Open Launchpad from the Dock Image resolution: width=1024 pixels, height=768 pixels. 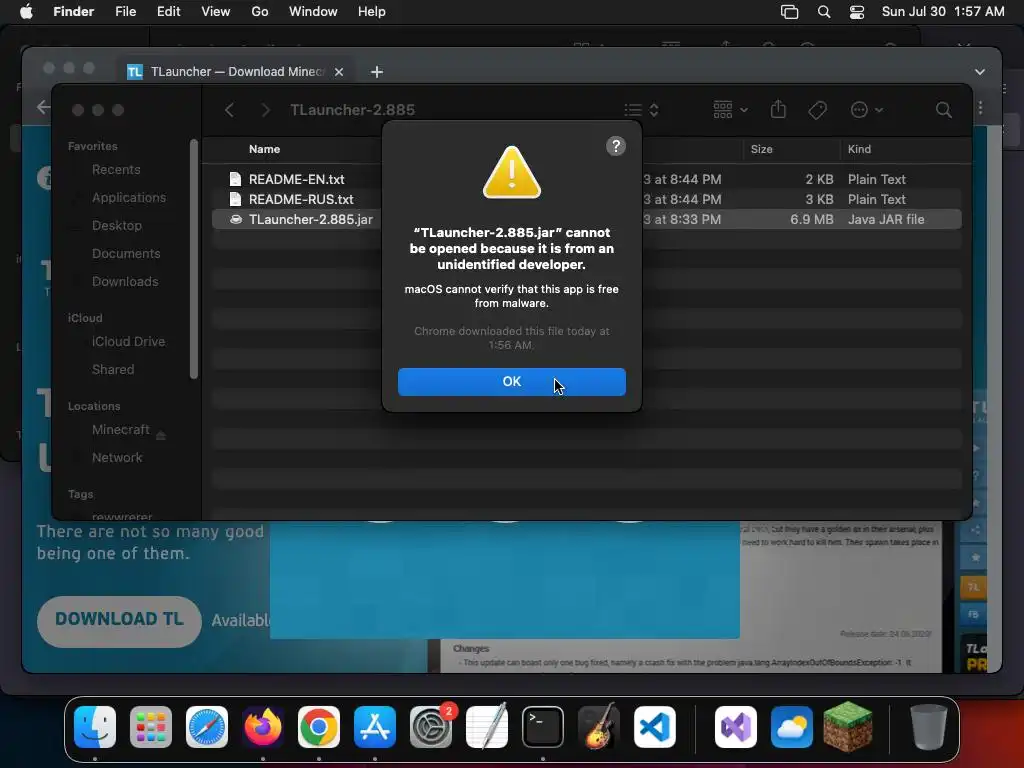tap(151, 727)
